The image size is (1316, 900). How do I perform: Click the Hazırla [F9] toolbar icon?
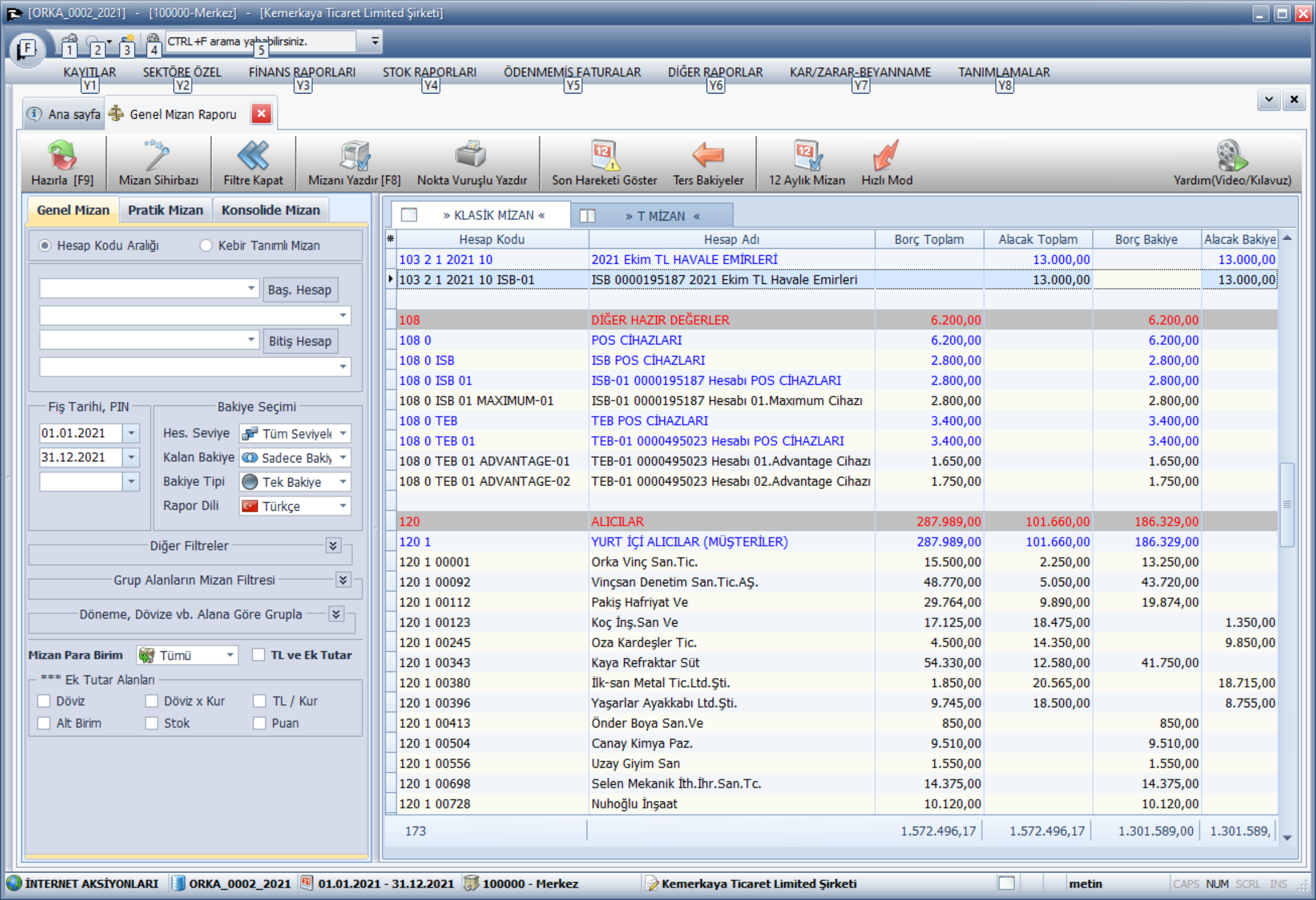[x=62, y=156]
